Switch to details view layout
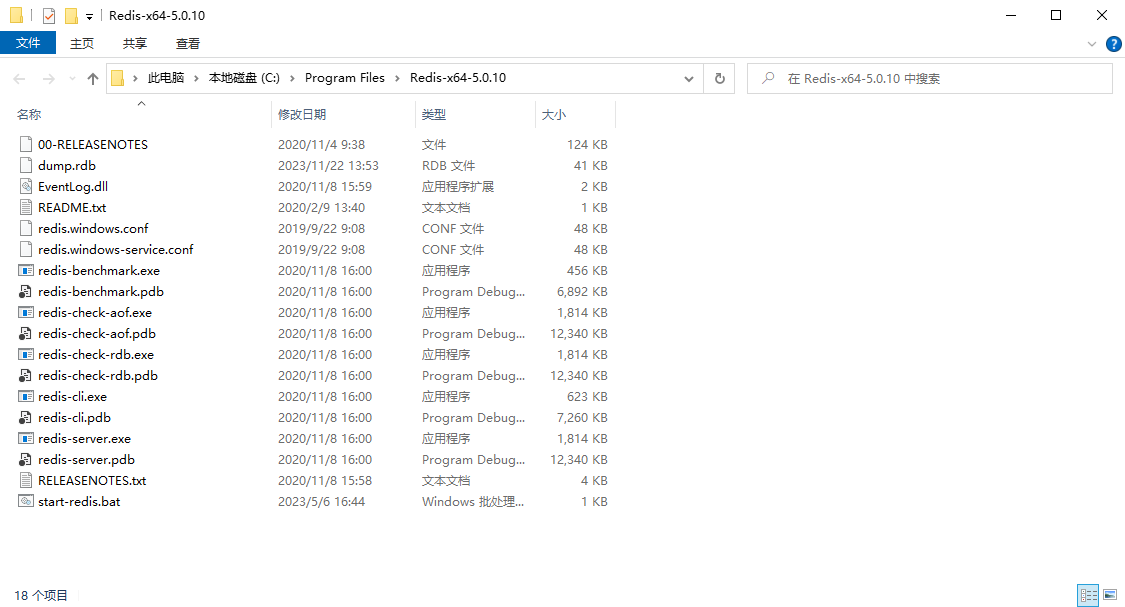 (x=1088, y=595)
